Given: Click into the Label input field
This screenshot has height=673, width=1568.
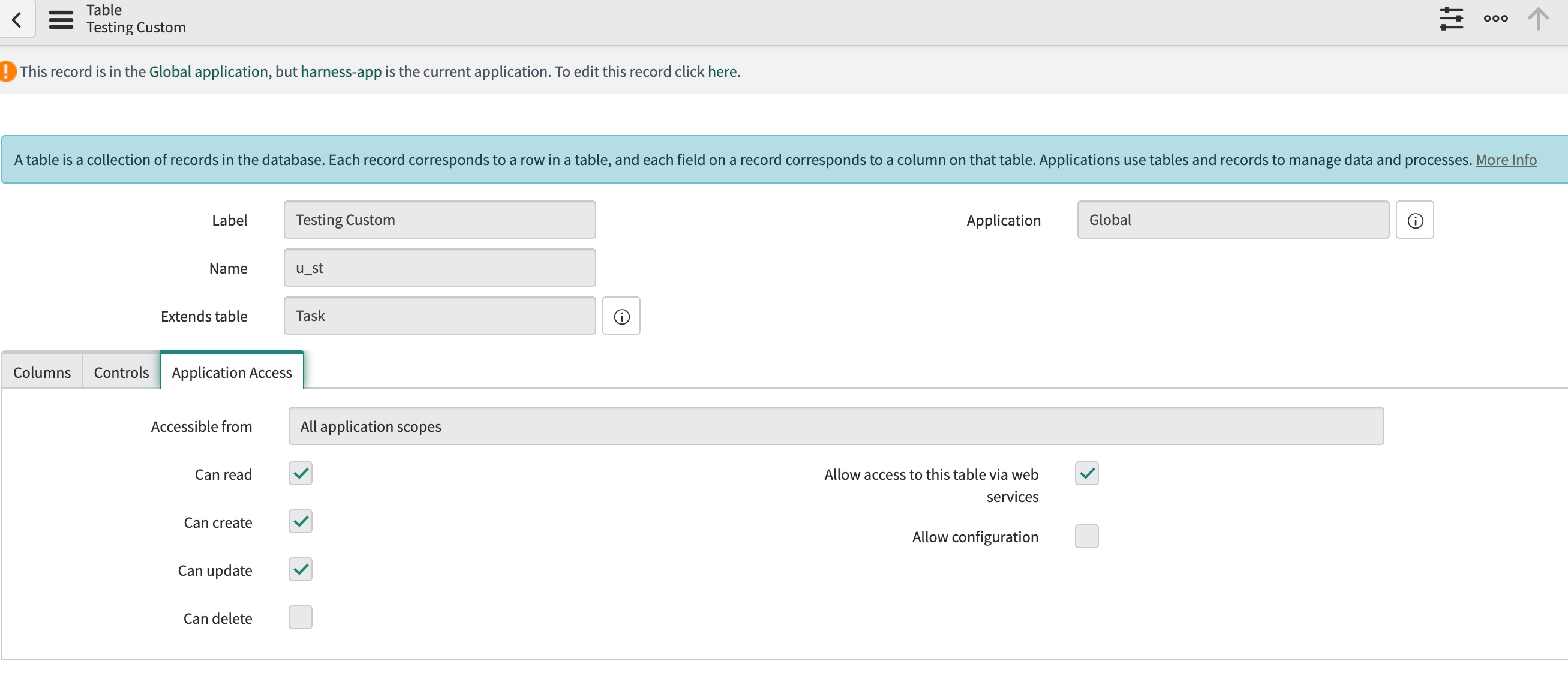Looking at the screenshot, I should coord(439,220).
